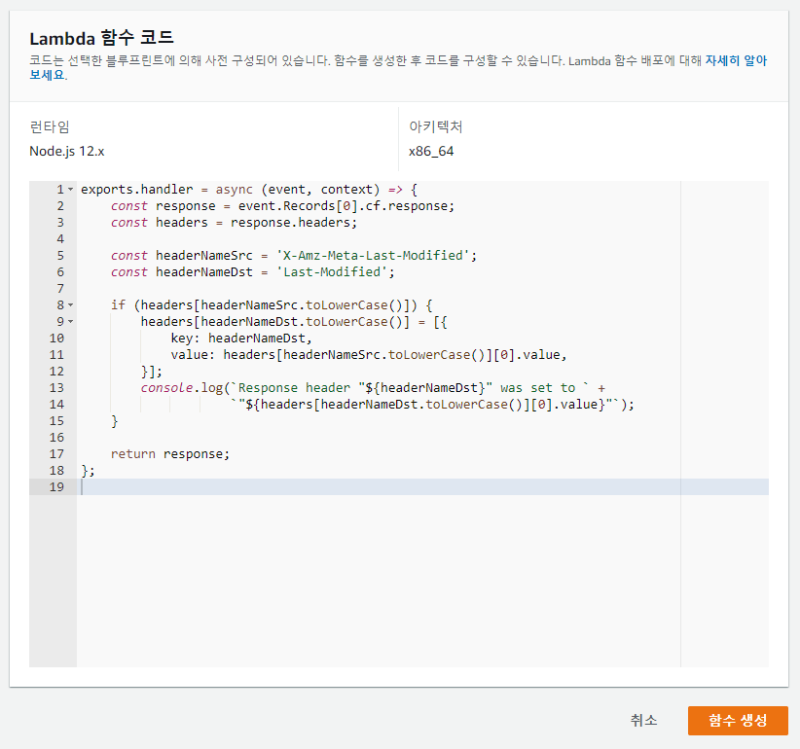
Task: Click the 'Lambda 함수 코드' section heading
Action: point(101,39)
